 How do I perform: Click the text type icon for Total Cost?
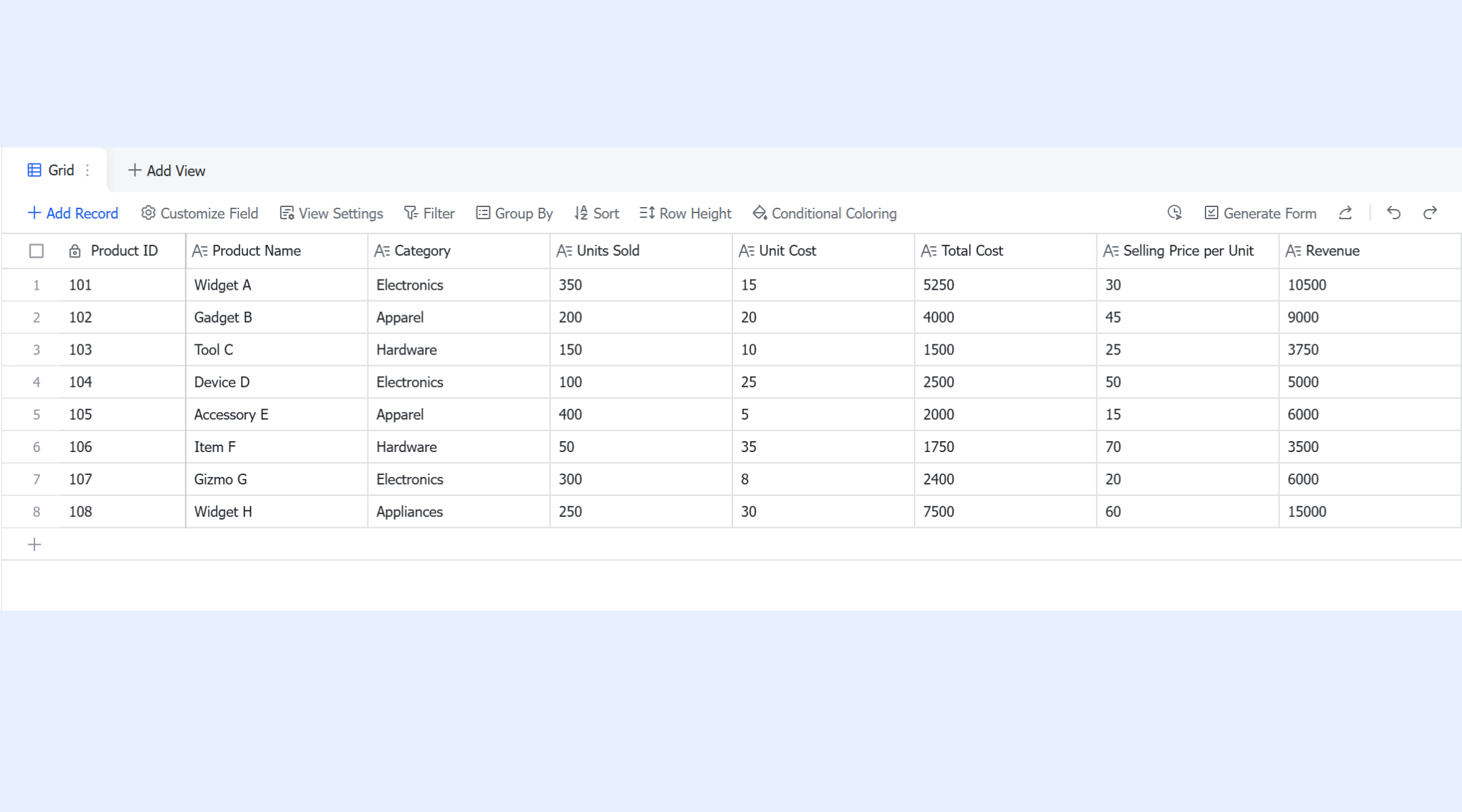click(929, 251)
